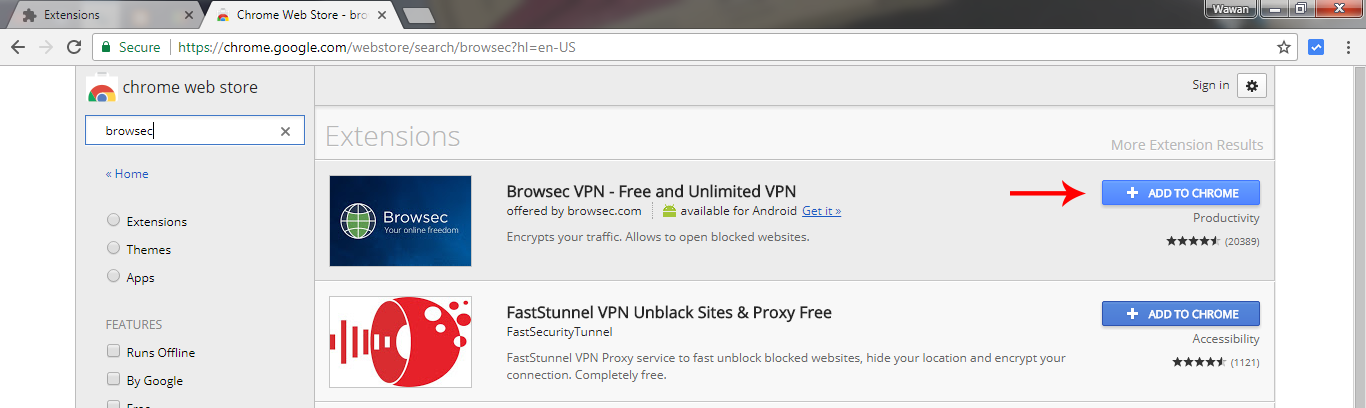Reload the current page
This screenshot has height=408, width=1366.
(x=74, y=47)
